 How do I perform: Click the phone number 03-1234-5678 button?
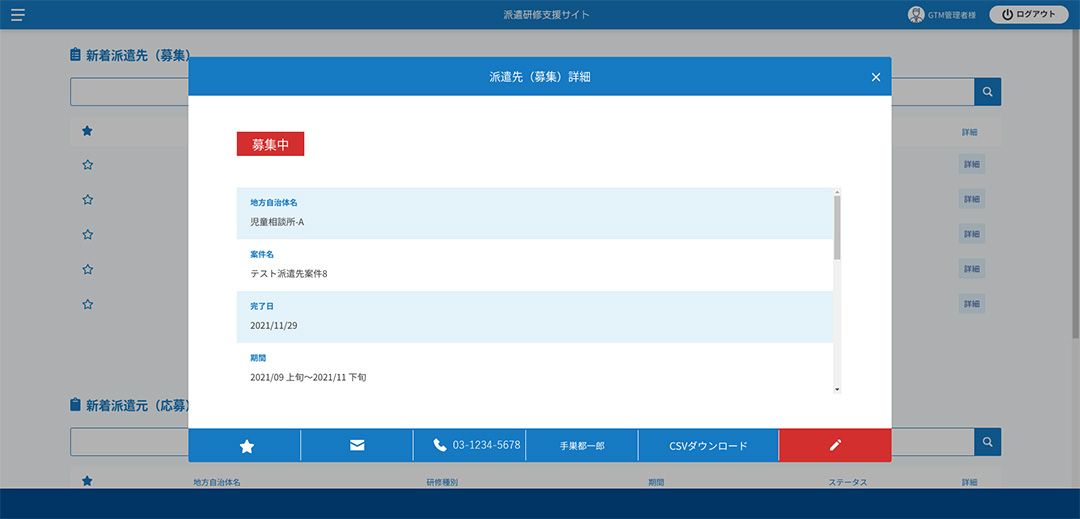[x=476, y=445]
